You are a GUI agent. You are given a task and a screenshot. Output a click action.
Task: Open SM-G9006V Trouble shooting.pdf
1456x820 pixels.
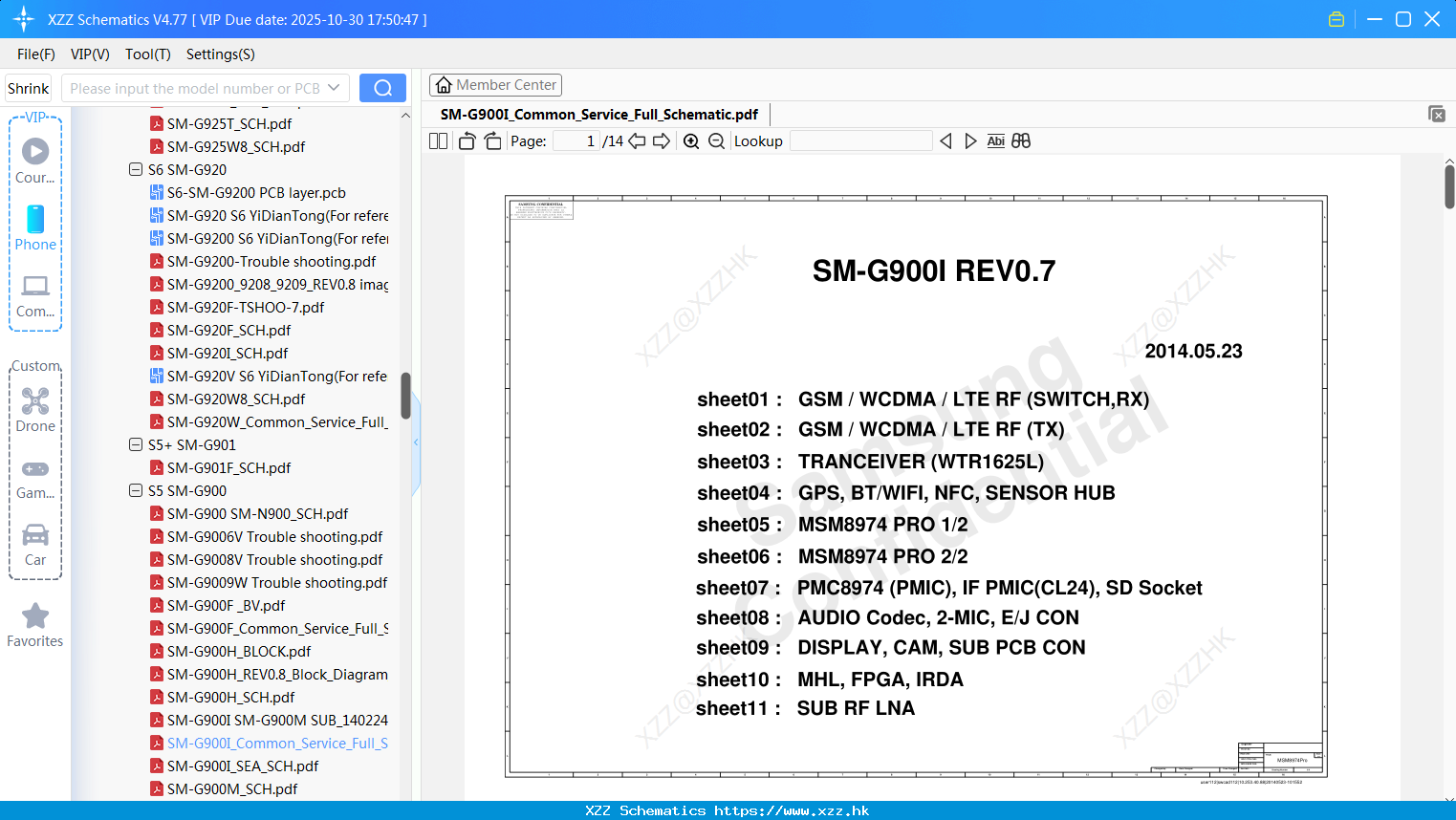click(274, 536)
